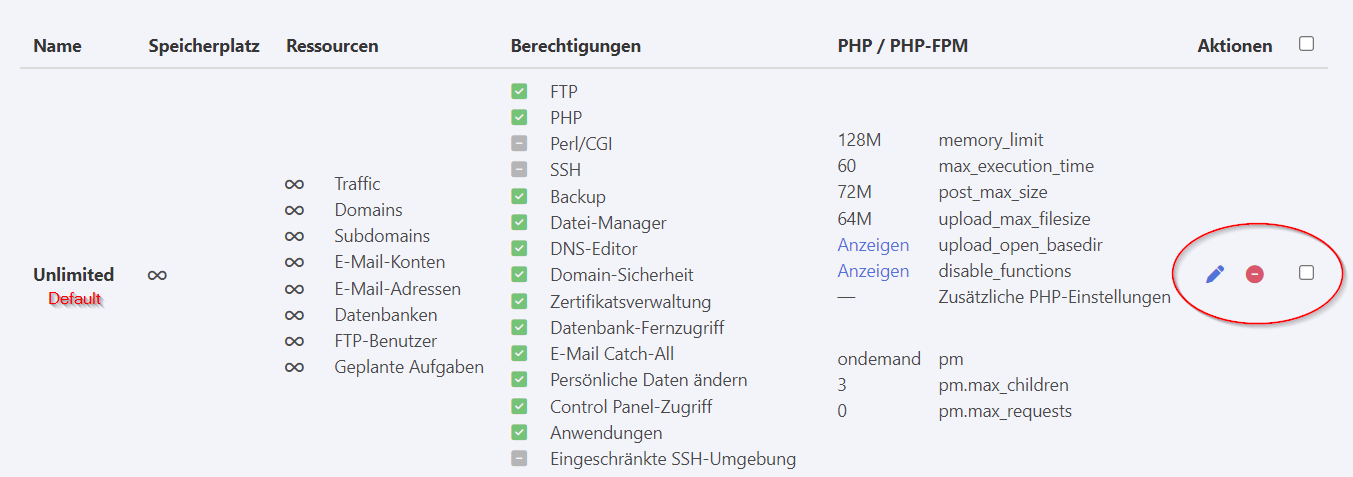The width and height of the screenshot is (1353, 477).
Task: Click the red delete icon
Action: click(x=1254, y=273)
